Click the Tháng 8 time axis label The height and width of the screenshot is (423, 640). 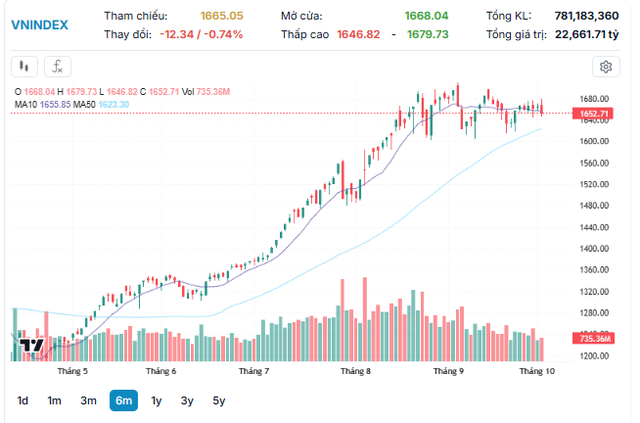click(x=356, y=371)
